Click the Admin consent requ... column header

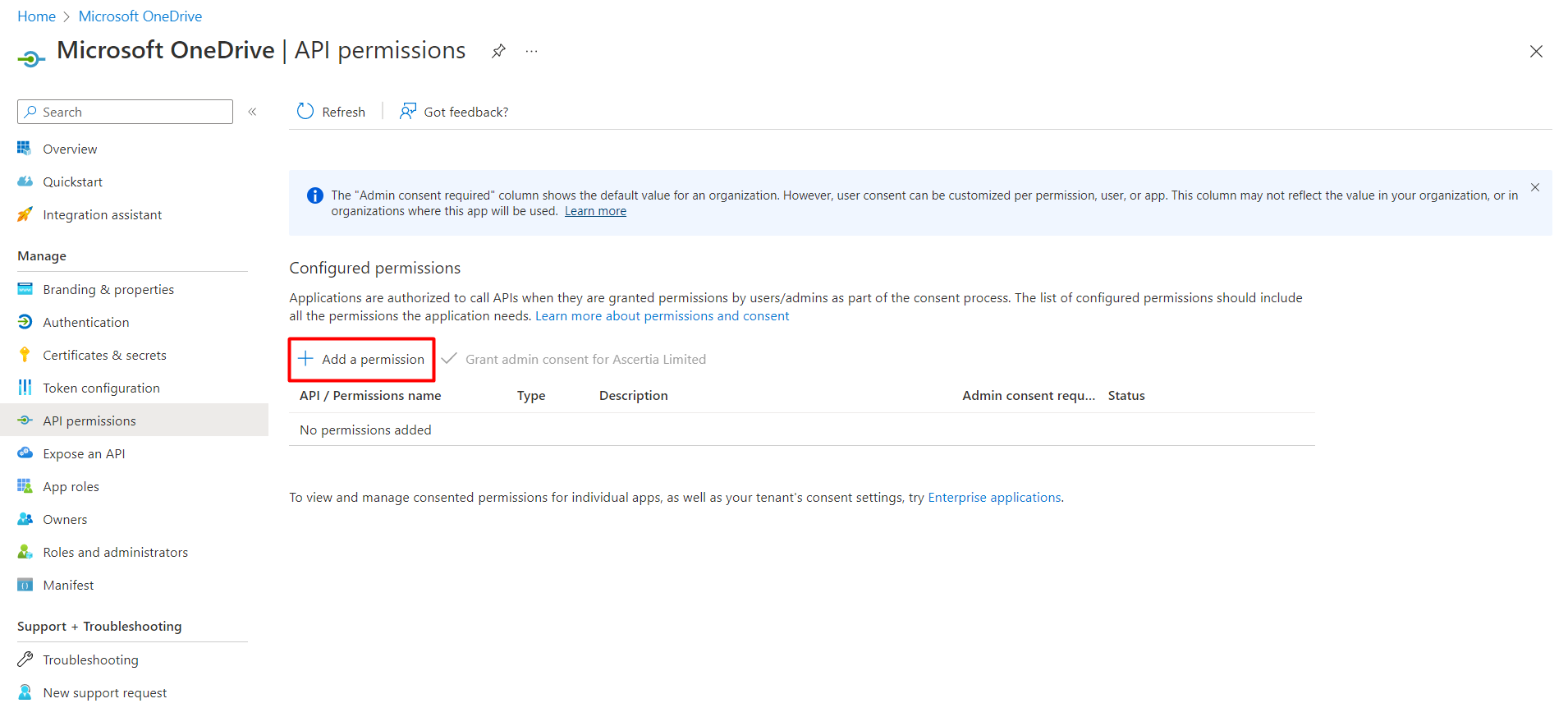pos(1029,395)
